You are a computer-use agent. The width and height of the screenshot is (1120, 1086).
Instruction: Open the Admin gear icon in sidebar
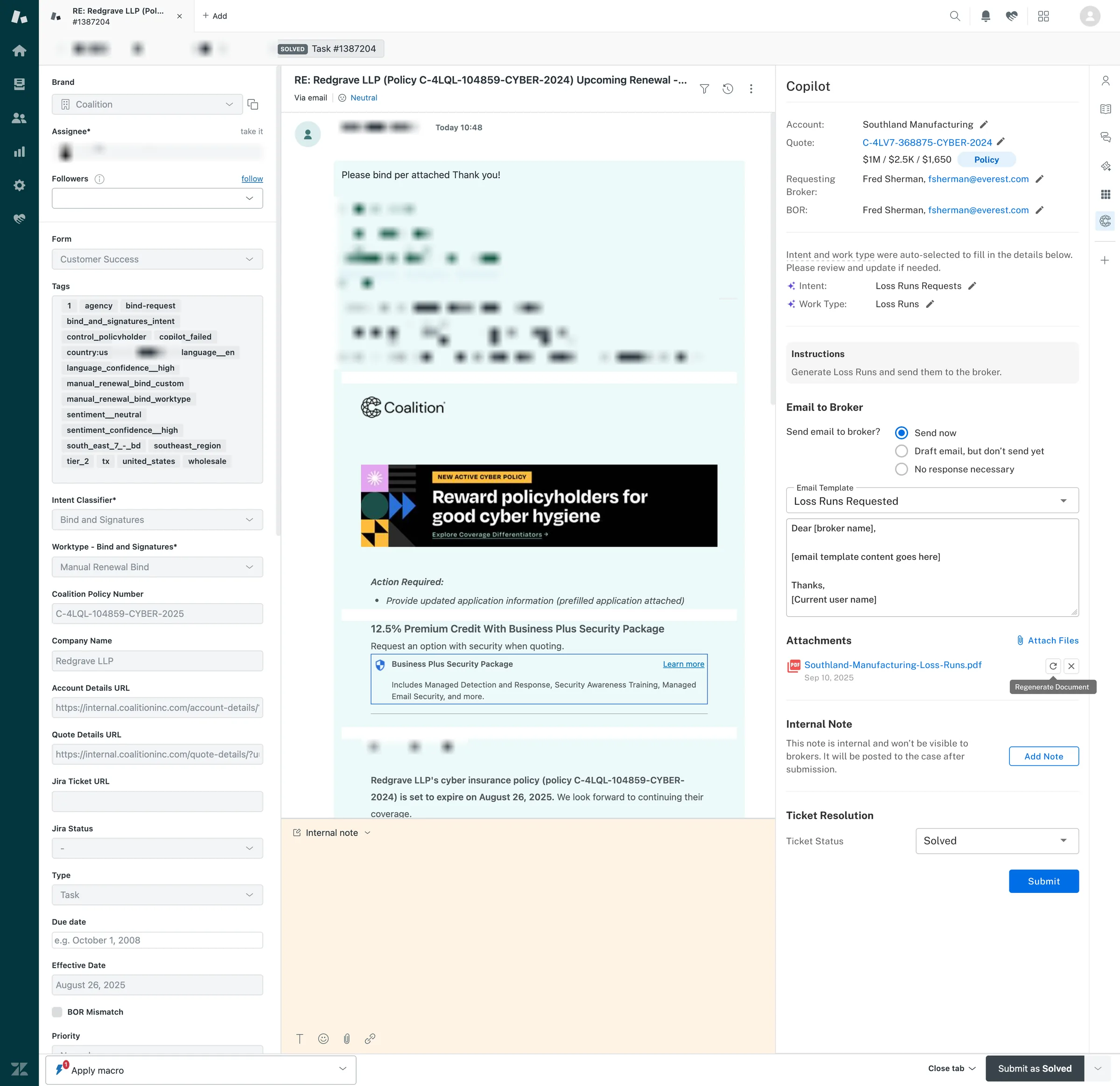(20, 185)
